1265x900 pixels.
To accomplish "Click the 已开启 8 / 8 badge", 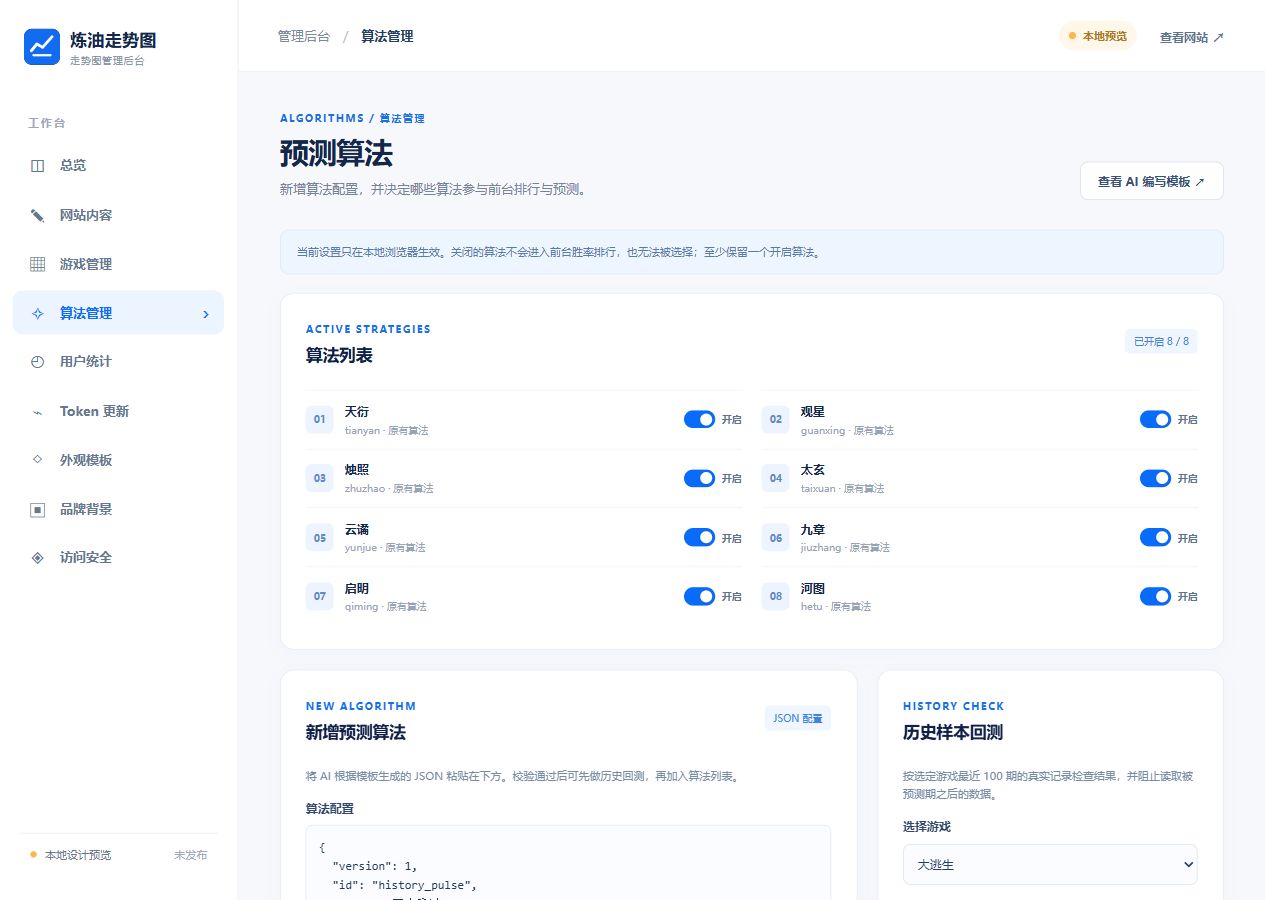I will [x=1161, y=342].
